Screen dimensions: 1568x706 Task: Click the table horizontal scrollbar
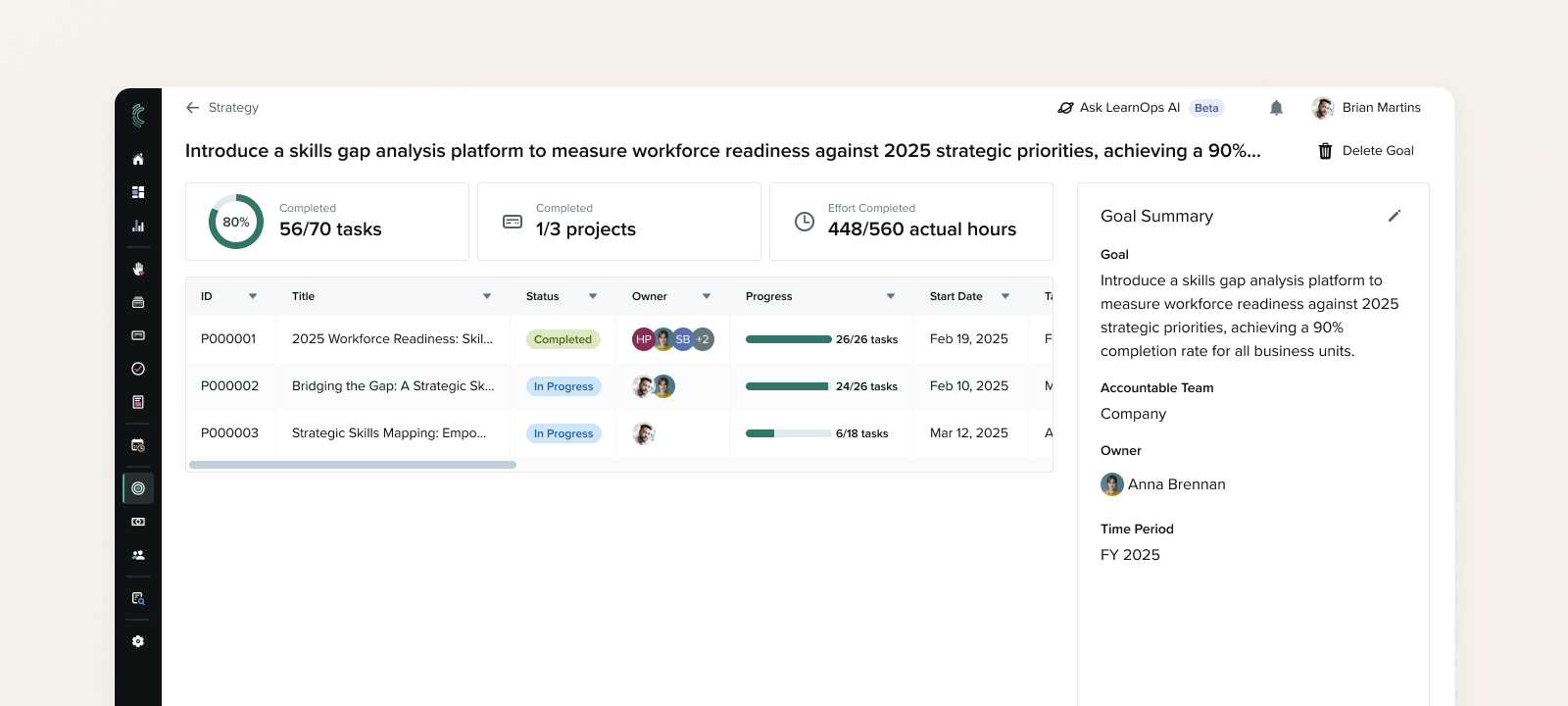coord(353,465)
